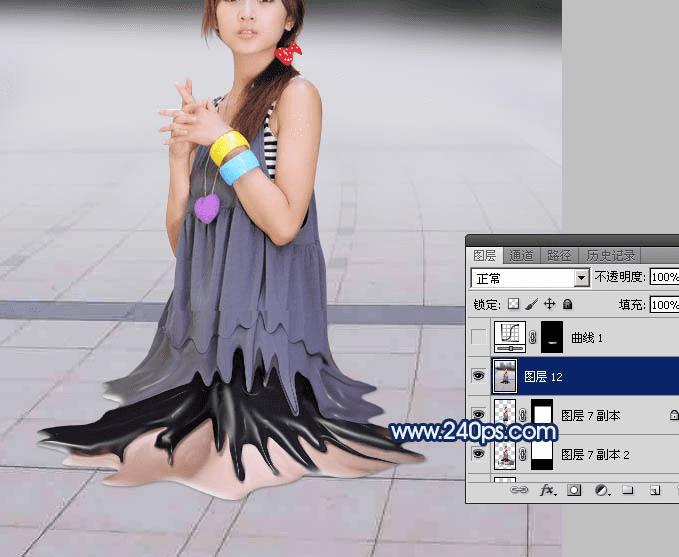The image size is (679, 557).
Task: Click the link layers chain icon
Action: 519,490
